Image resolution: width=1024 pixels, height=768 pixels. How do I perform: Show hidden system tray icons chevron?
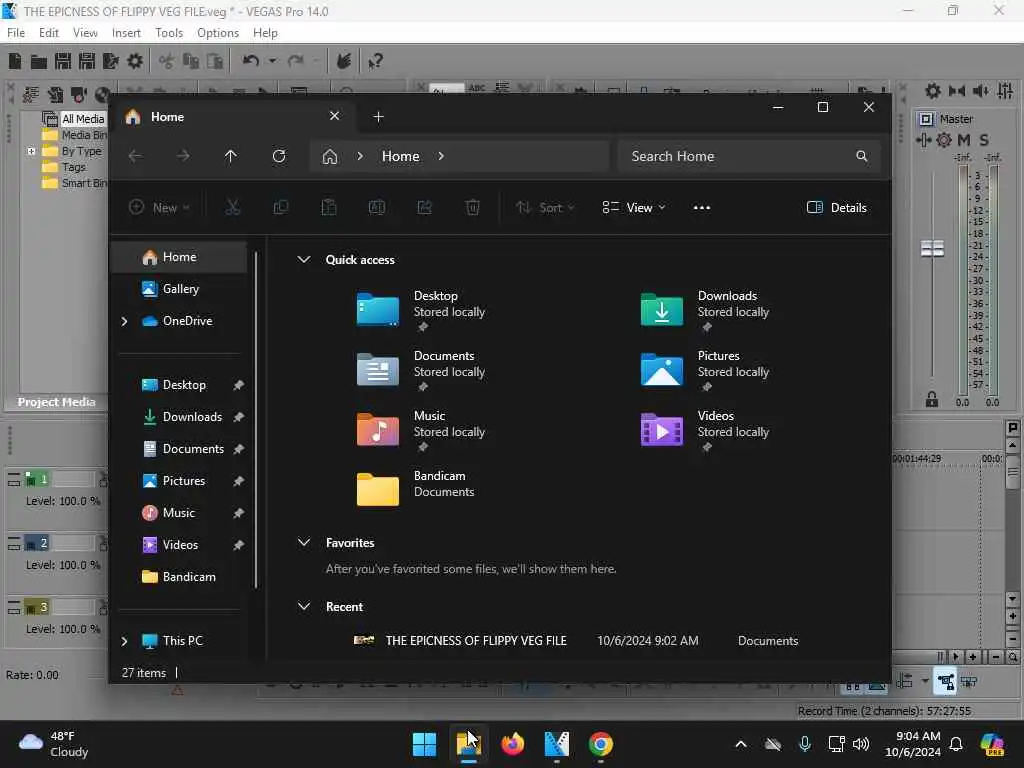(741, 744)
